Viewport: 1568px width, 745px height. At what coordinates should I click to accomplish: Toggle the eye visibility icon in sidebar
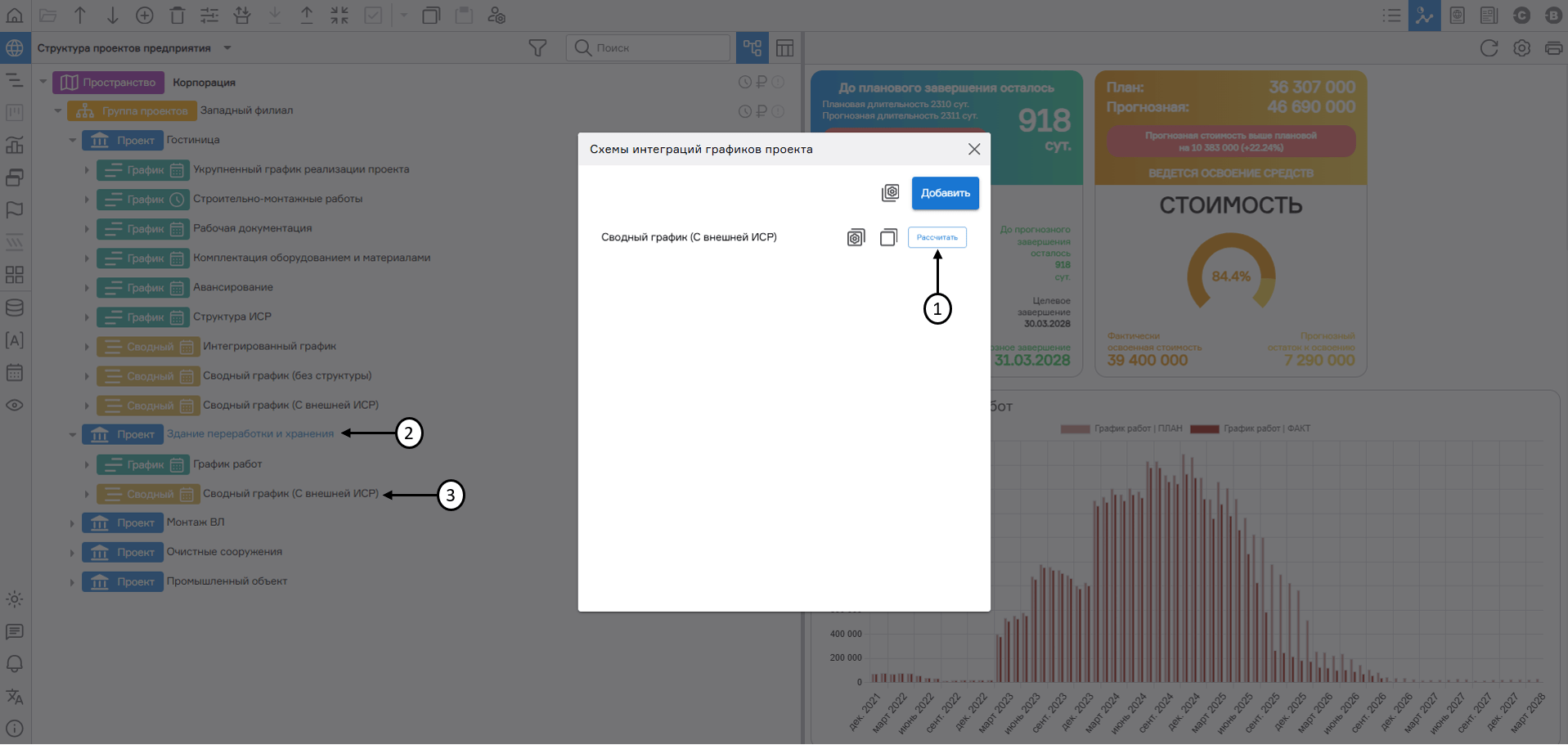15,406
